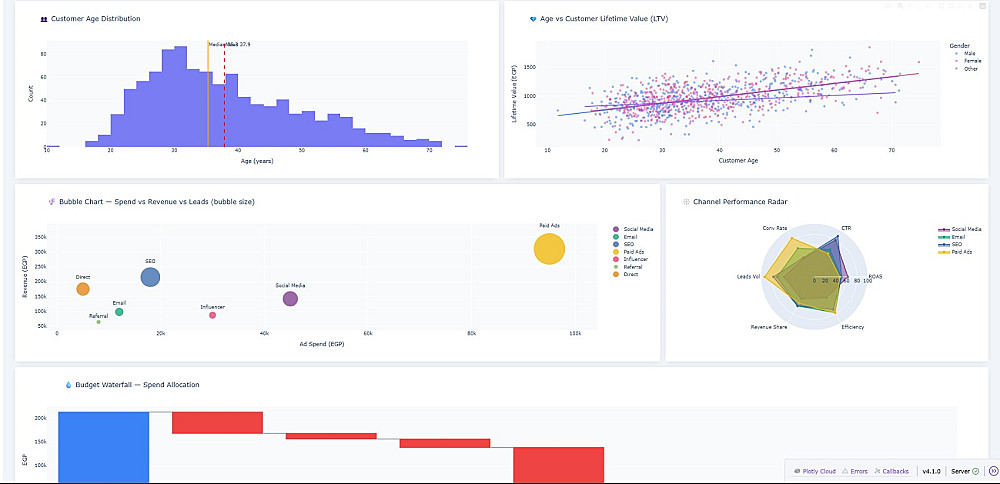Image resolution: width=1000 pixels, height=484 pixels.
Task: Collapse the dev tools with the double-chevron icon
Action: [993, 471]
